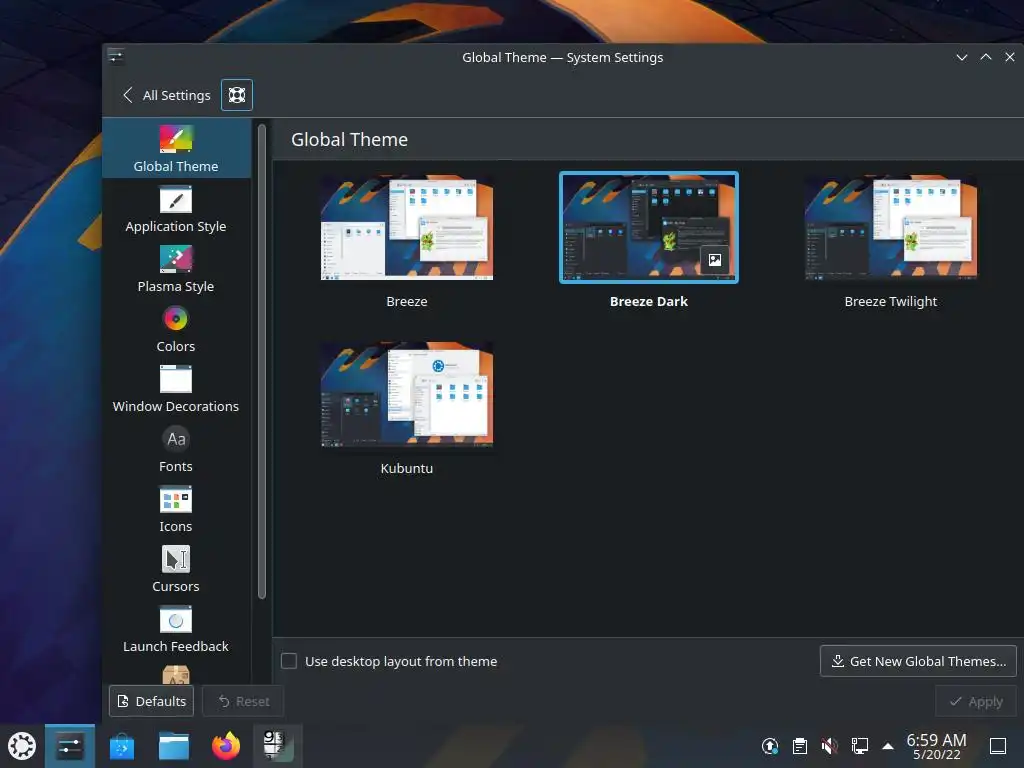This screenshot has height=768, width=1024.
Task: Click the Breeze Twilight label
Action: [x=891, y=302]
